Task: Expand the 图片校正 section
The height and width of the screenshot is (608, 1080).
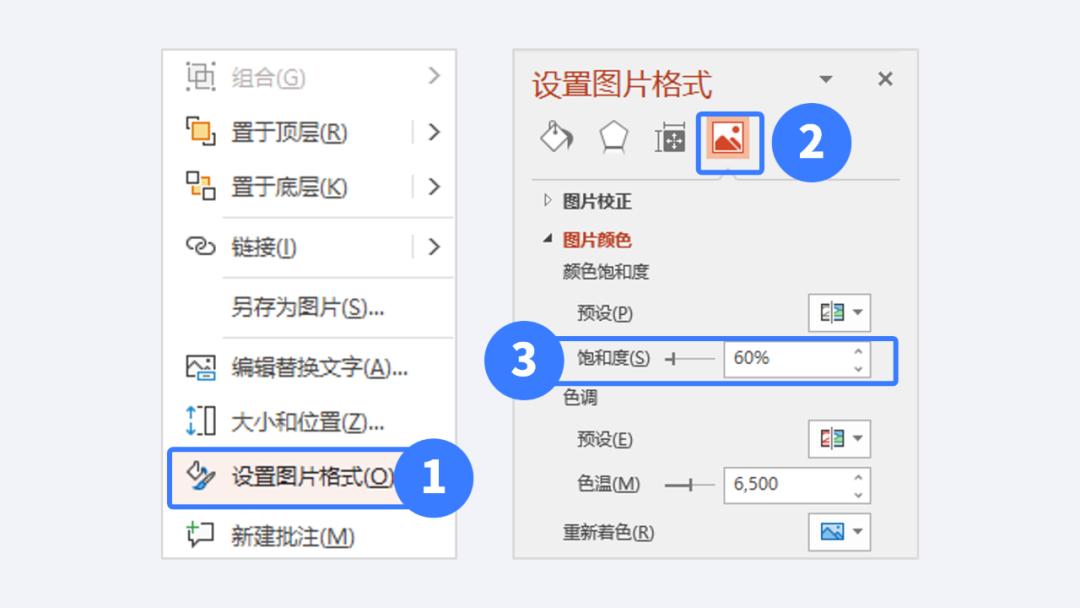Action: [x=547, y=199]
